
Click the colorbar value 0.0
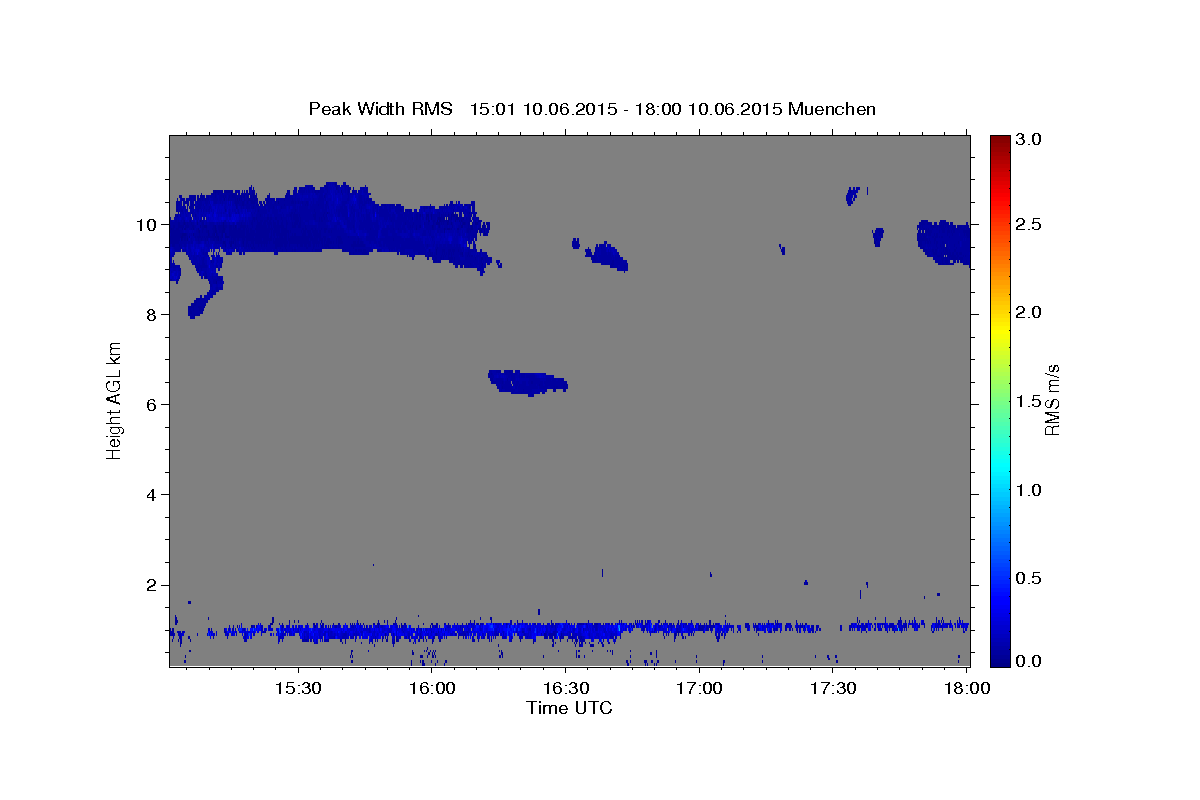click(1029, 661)
